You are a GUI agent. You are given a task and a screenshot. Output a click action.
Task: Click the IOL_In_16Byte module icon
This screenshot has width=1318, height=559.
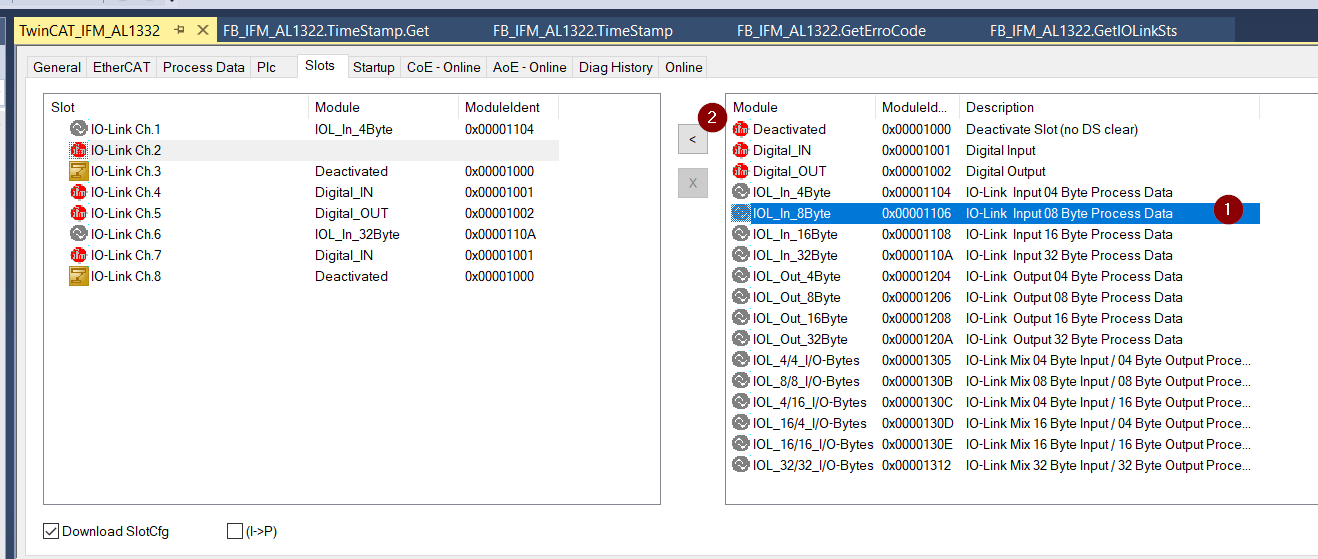coord(741,234)
